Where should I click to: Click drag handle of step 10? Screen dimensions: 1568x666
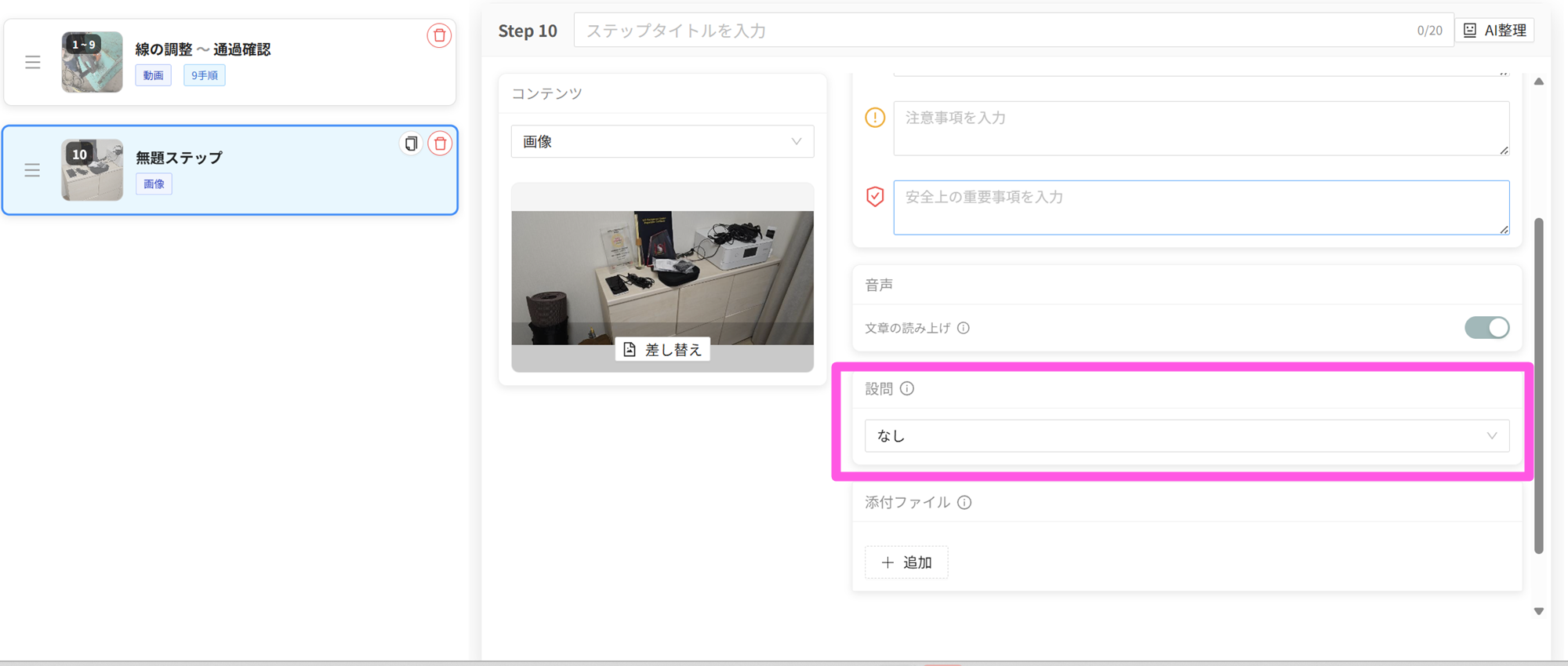(x=32, y=170)
